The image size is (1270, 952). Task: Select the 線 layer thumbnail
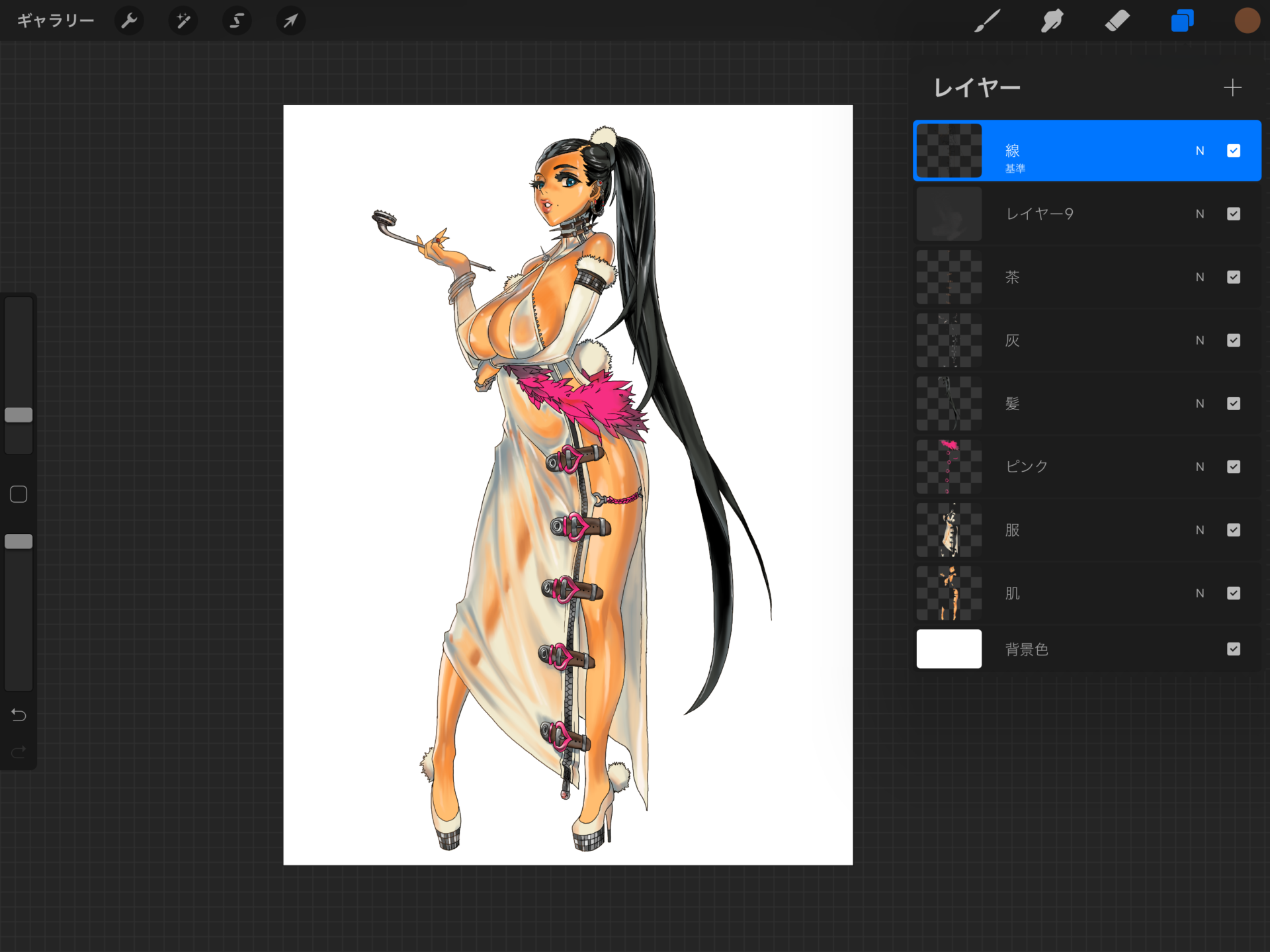(949, 151)
